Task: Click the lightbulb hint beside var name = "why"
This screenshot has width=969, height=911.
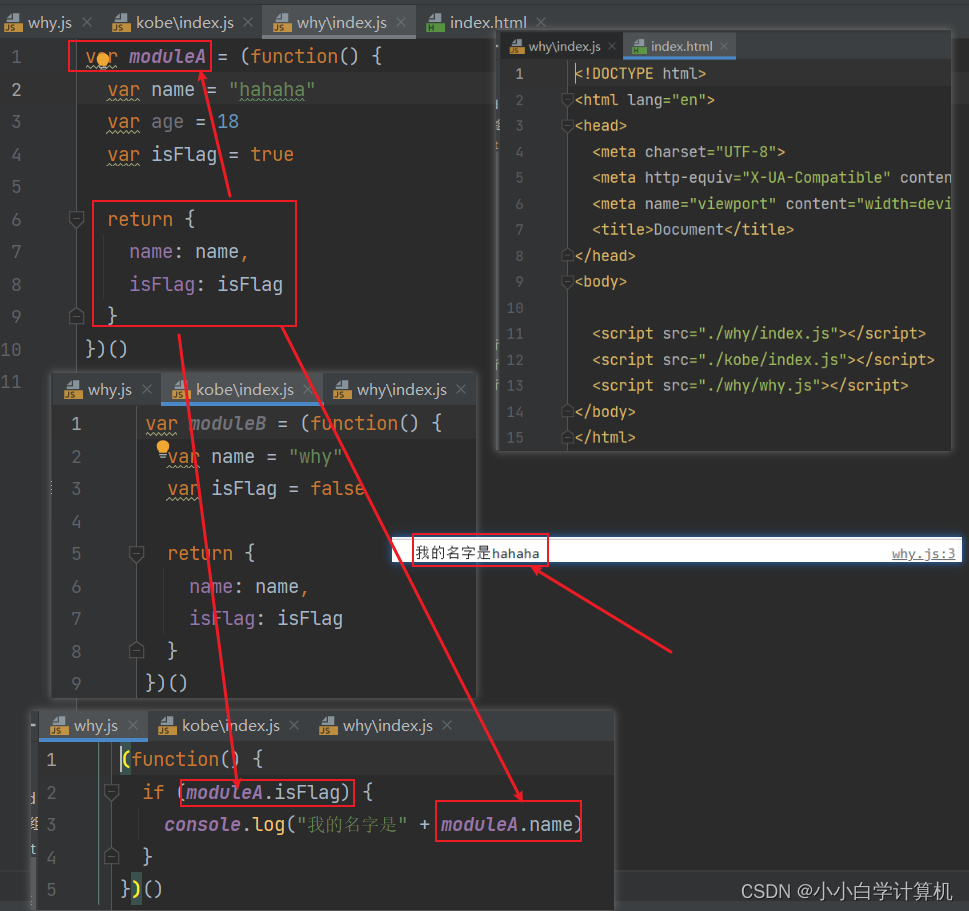Action: point(163,447)
